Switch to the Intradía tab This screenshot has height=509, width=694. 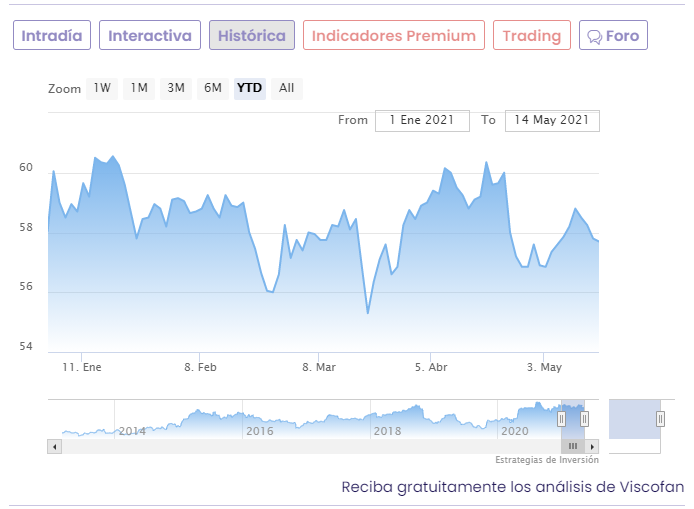coord(52,36)
